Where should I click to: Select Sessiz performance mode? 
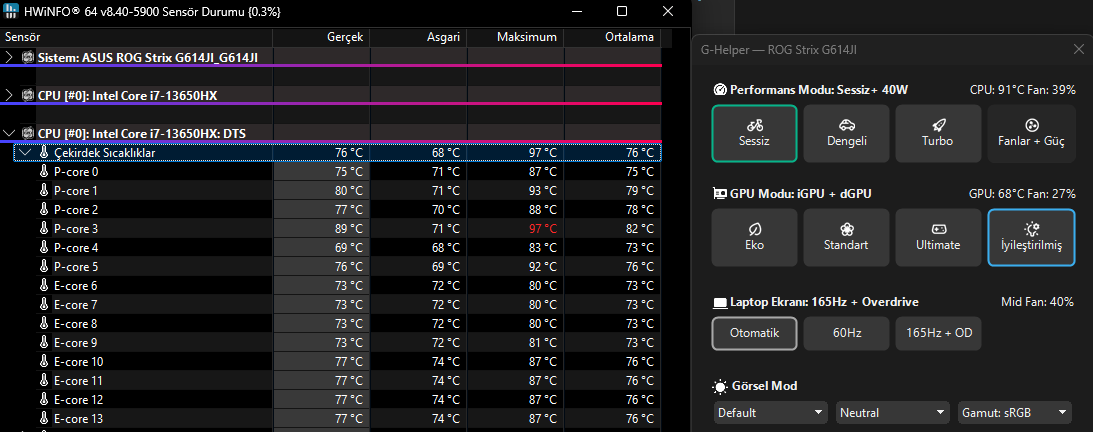coord(754,133)
